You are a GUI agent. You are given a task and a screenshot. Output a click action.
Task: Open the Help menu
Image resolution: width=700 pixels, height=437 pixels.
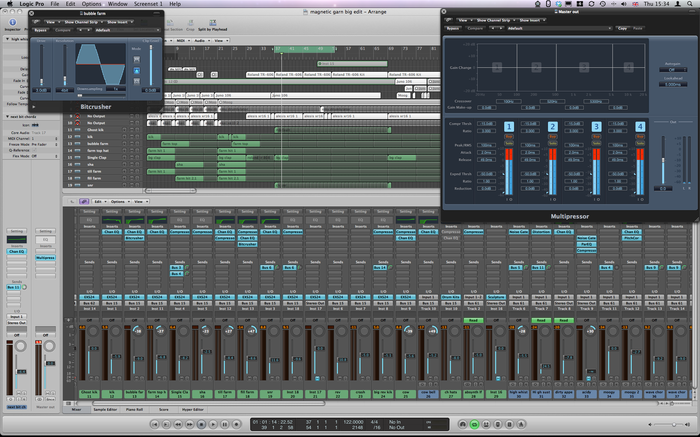pos(175,4)
